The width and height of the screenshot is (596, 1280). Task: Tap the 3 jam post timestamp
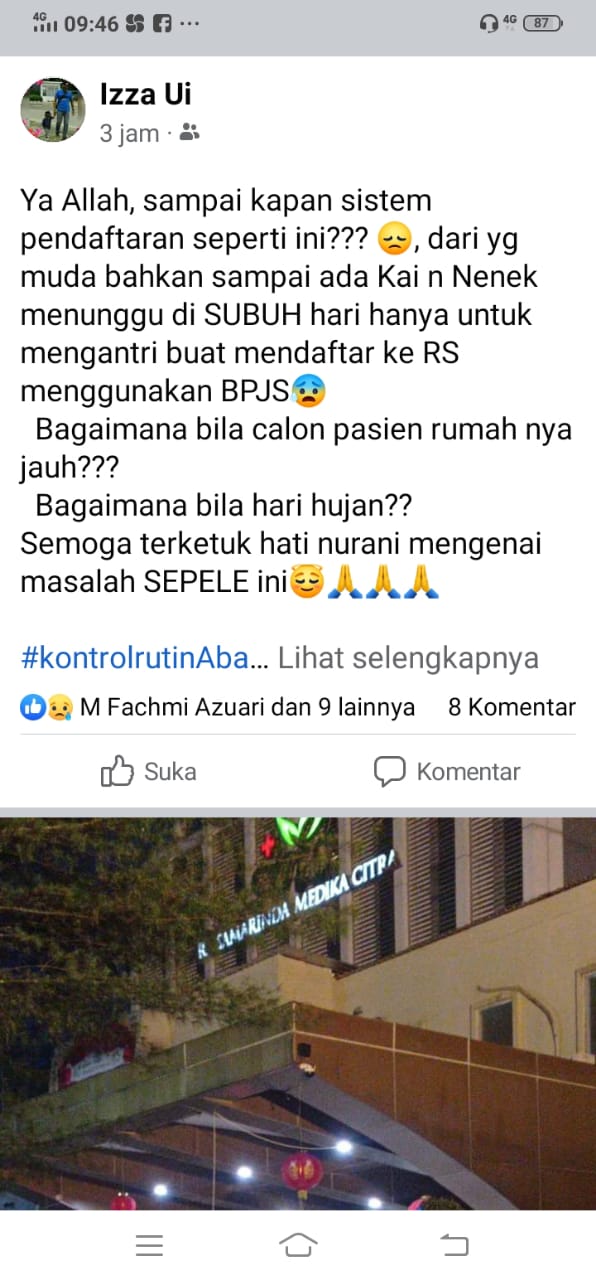(129, 133)
